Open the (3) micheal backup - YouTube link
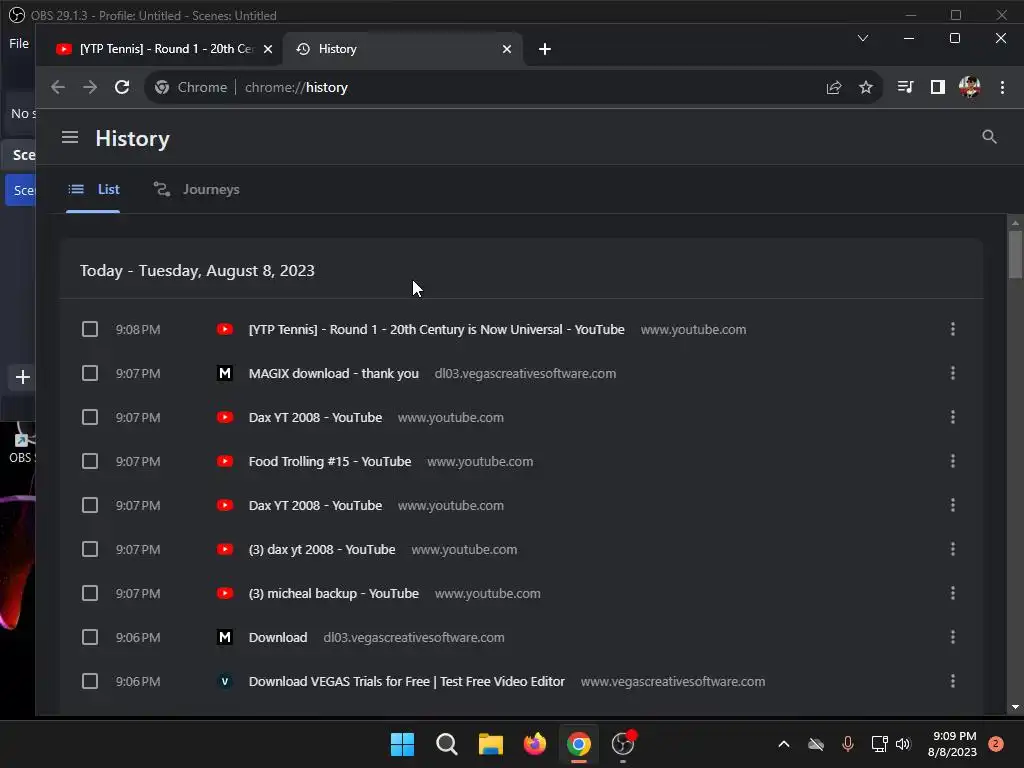Screen dimensions: 1024x768 click(x=334, y=594)
